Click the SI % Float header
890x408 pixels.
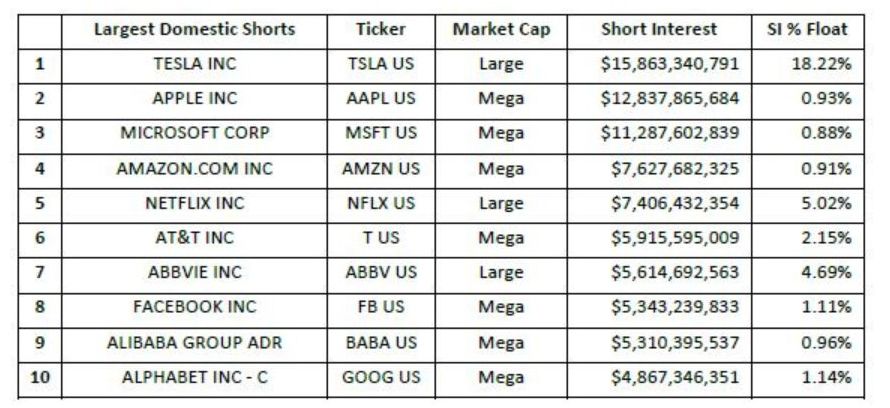808,31
